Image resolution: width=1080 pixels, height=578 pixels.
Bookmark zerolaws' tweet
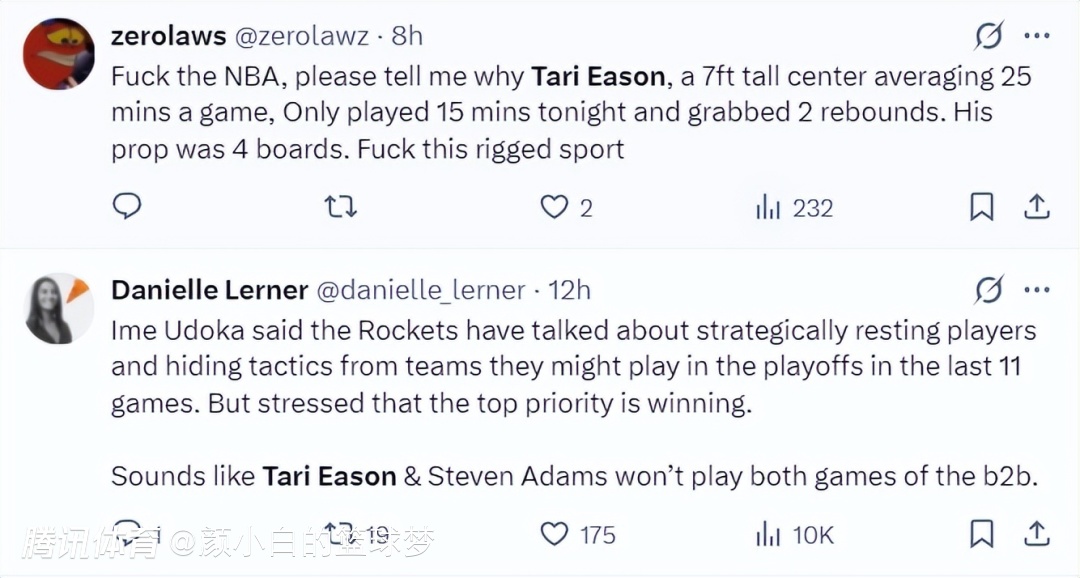click(x=982, y=207)
